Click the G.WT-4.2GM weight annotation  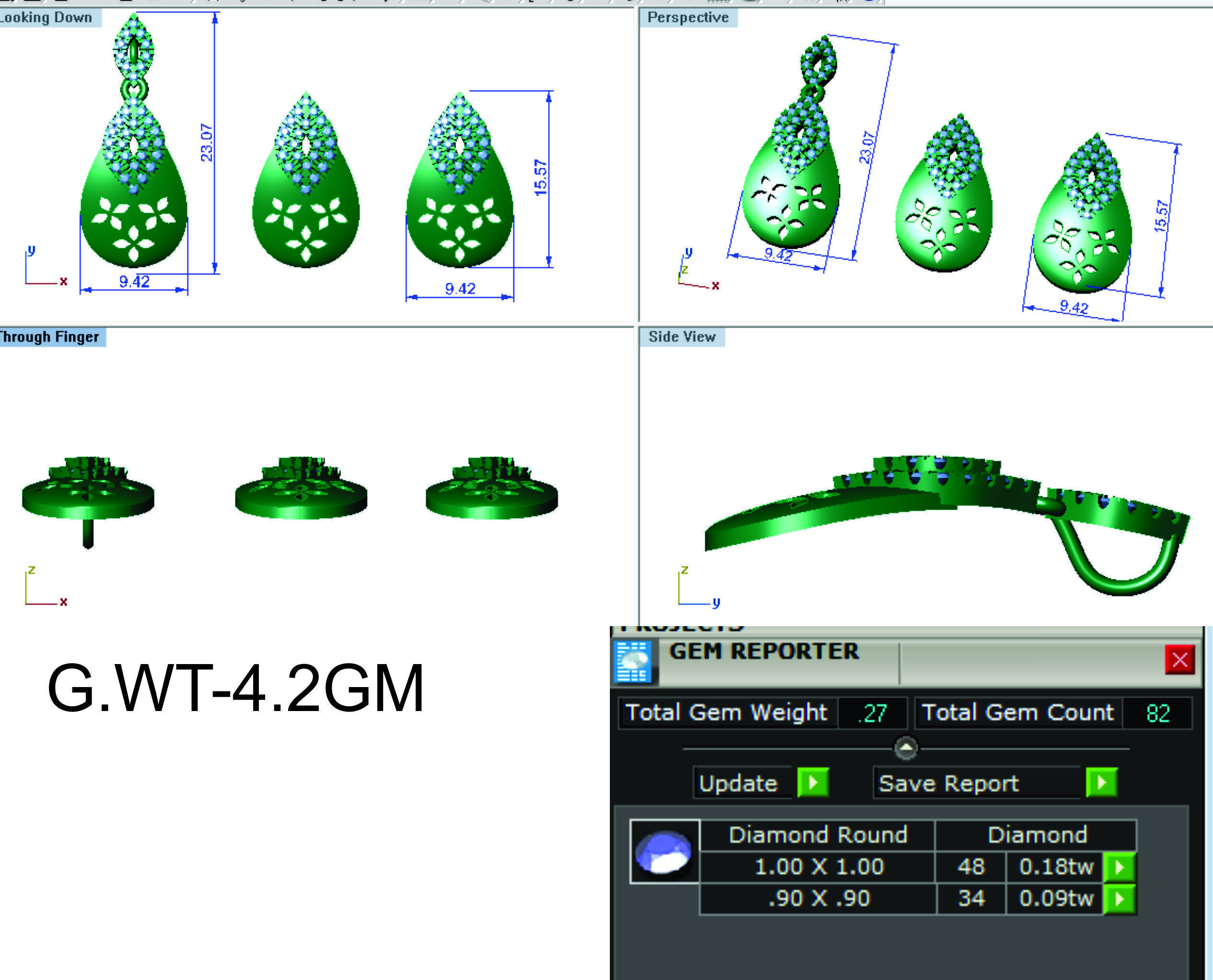(235, 688)
